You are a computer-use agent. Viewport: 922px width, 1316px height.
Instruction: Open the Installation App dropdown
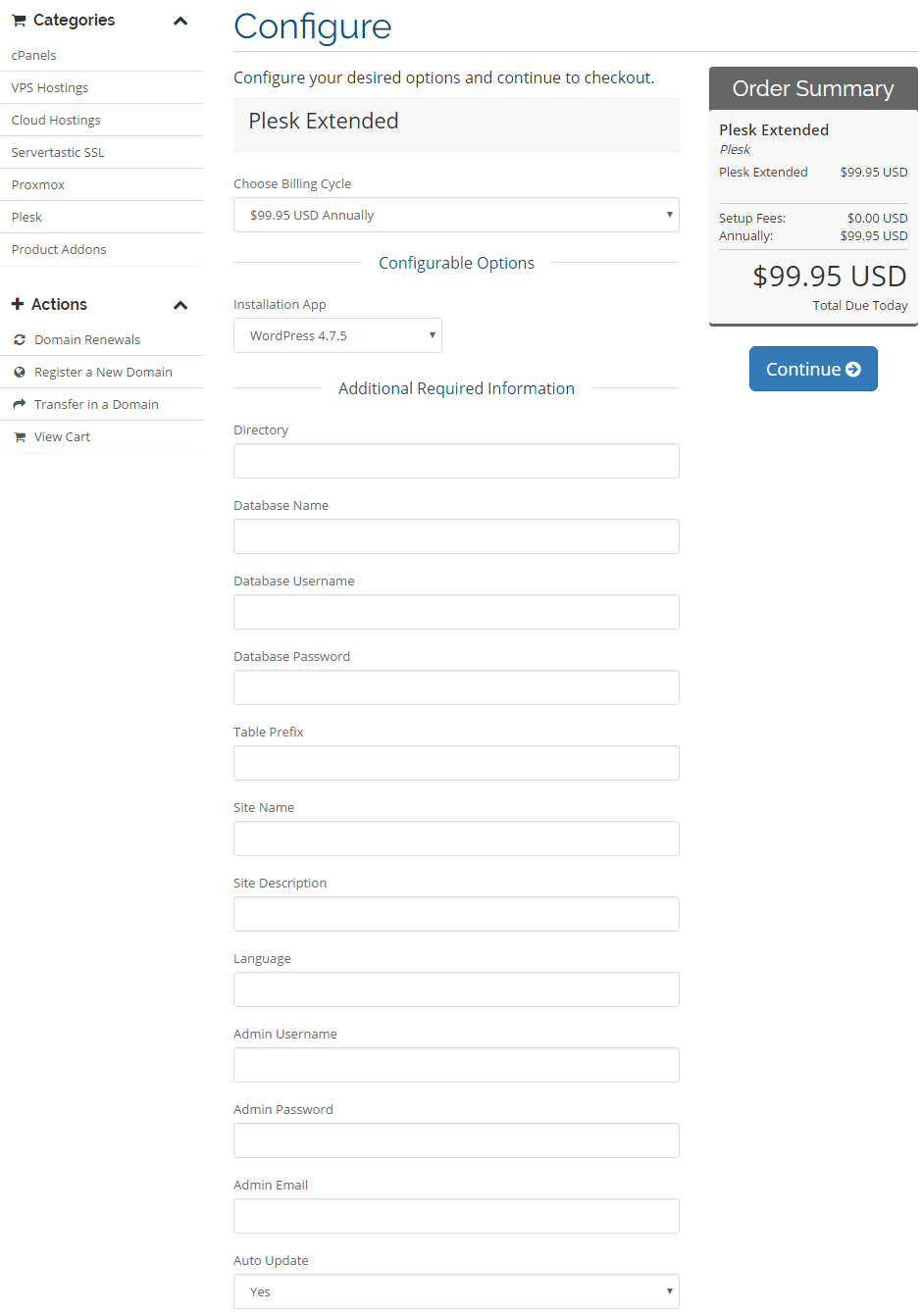click(x=337, y=335)
